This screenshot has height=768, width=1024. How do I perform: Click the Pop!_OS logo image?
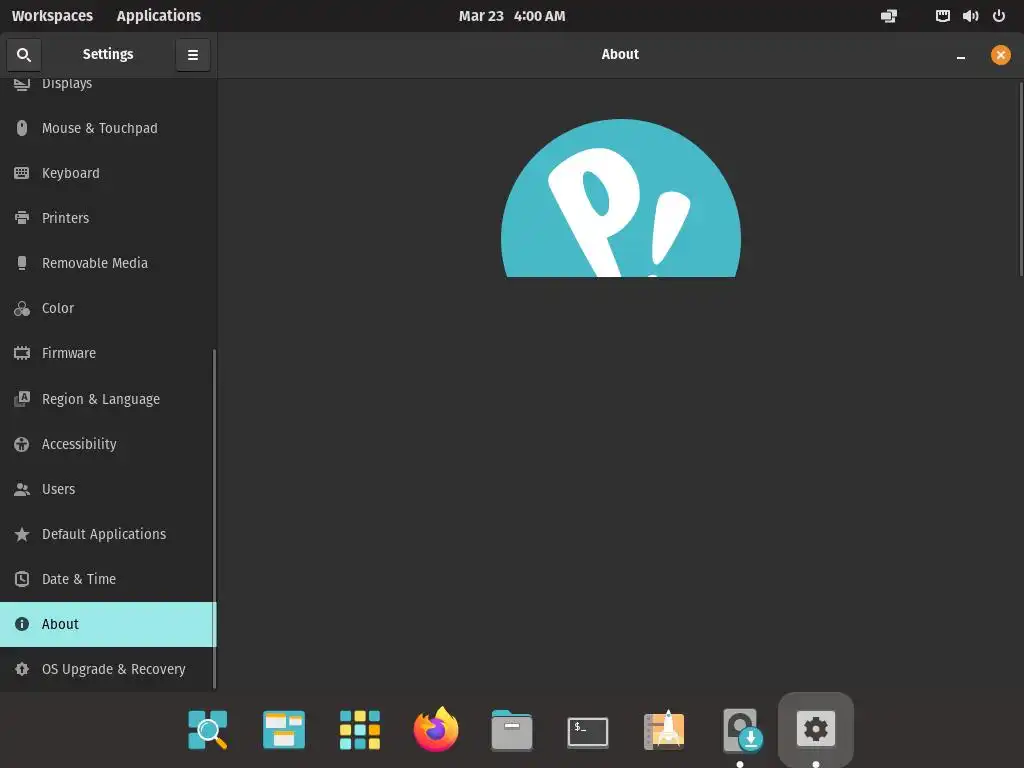coord(620,198)
